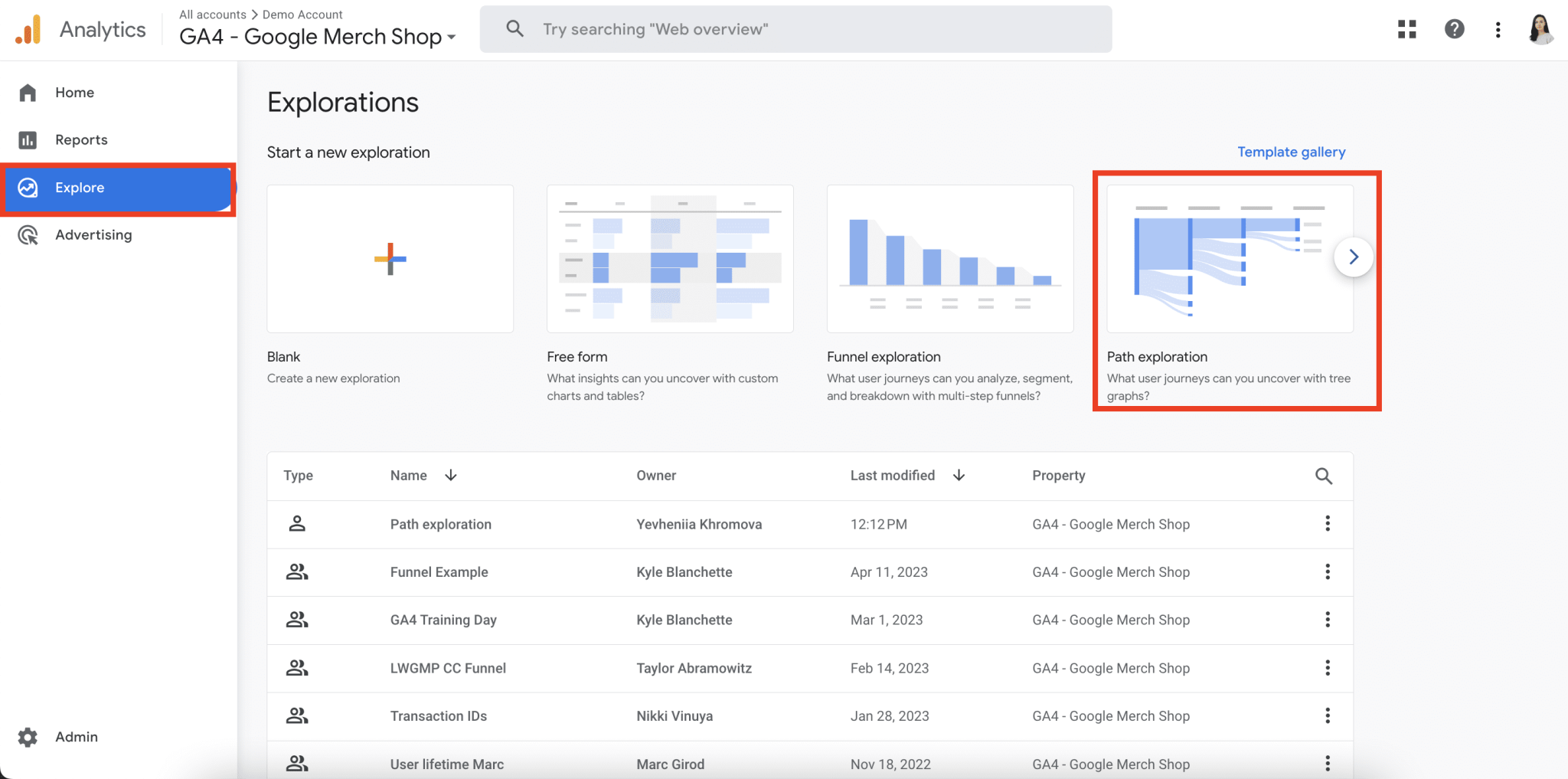The image size is (1568, 779).
Task: Select Reports in the navigation menu
Action: pos(81,139)
